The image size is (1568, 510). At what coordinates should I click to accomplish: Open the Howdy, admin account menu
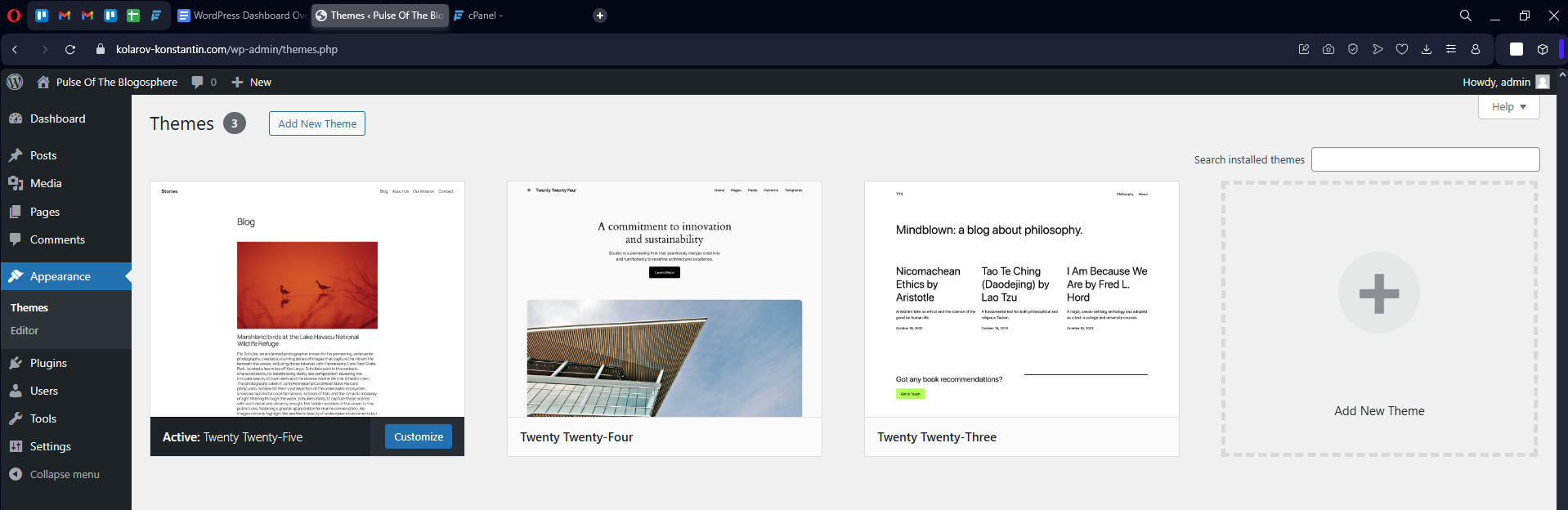(x=1505, y=82)
